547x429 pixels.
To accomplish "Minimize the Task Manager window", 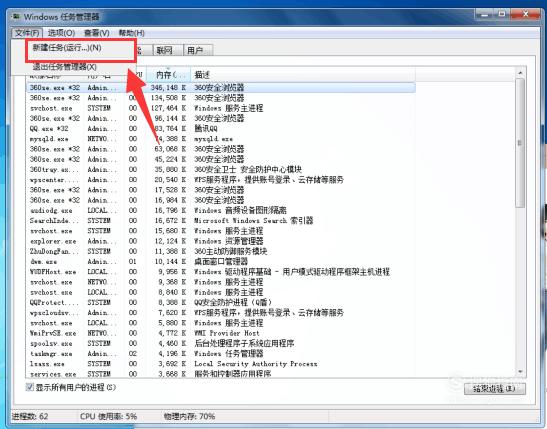I will 485,14.
